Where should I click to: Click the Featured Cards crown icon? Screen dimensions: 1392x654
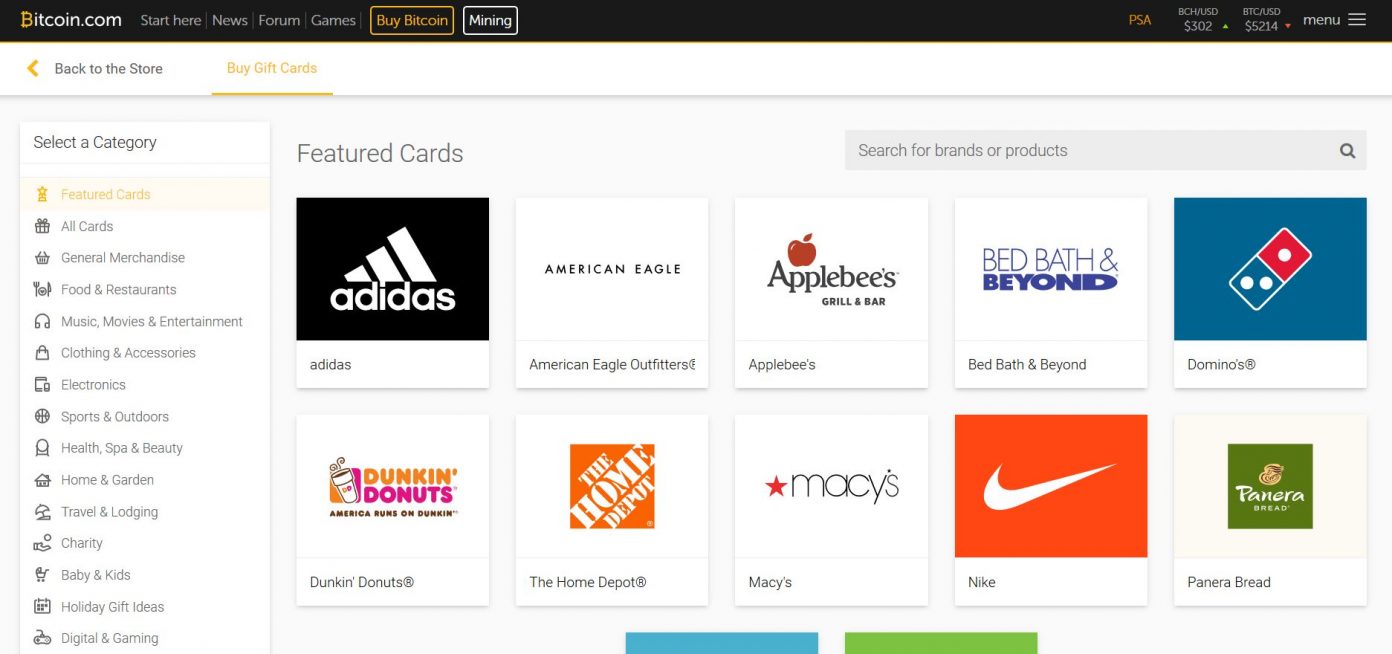point(42,194)
